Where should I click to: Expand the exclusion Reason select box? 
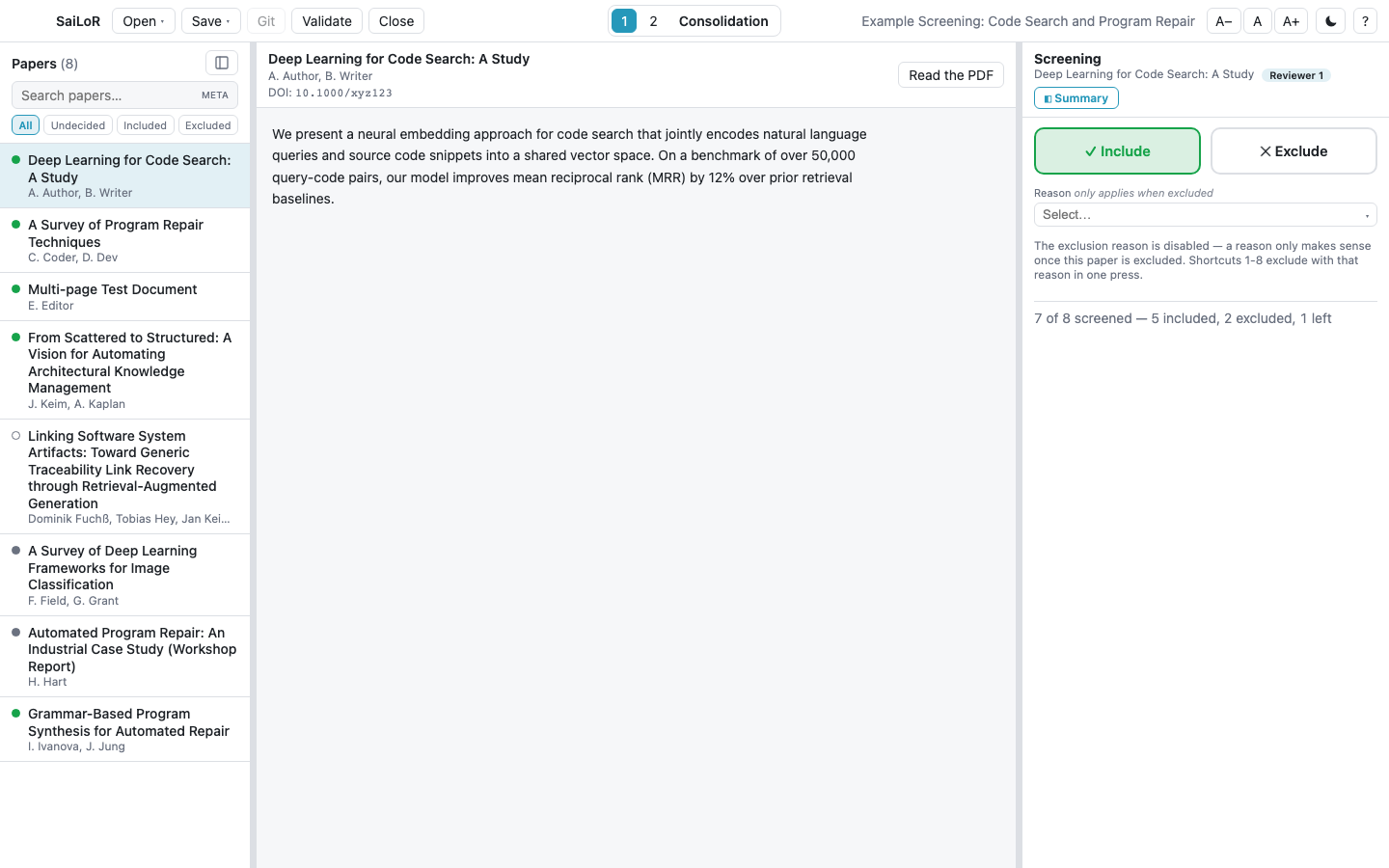(x=1205, y=215)
